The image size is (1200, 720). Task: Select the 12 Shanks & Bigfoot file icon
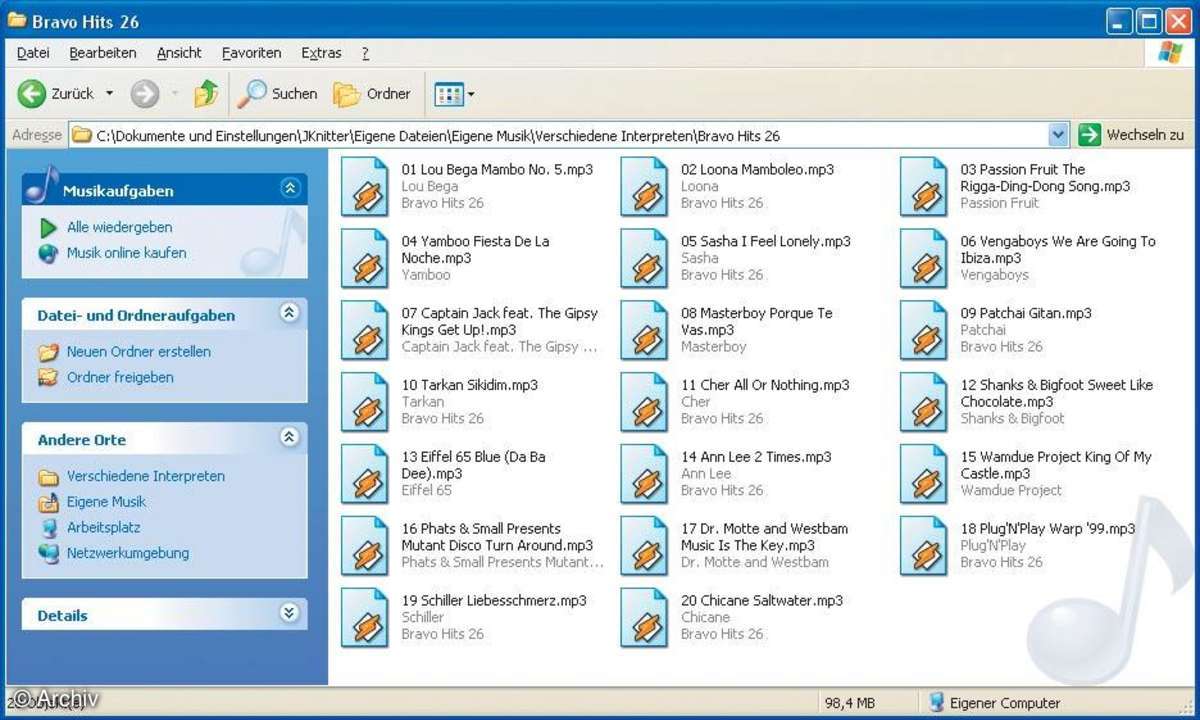click(924, 403)
